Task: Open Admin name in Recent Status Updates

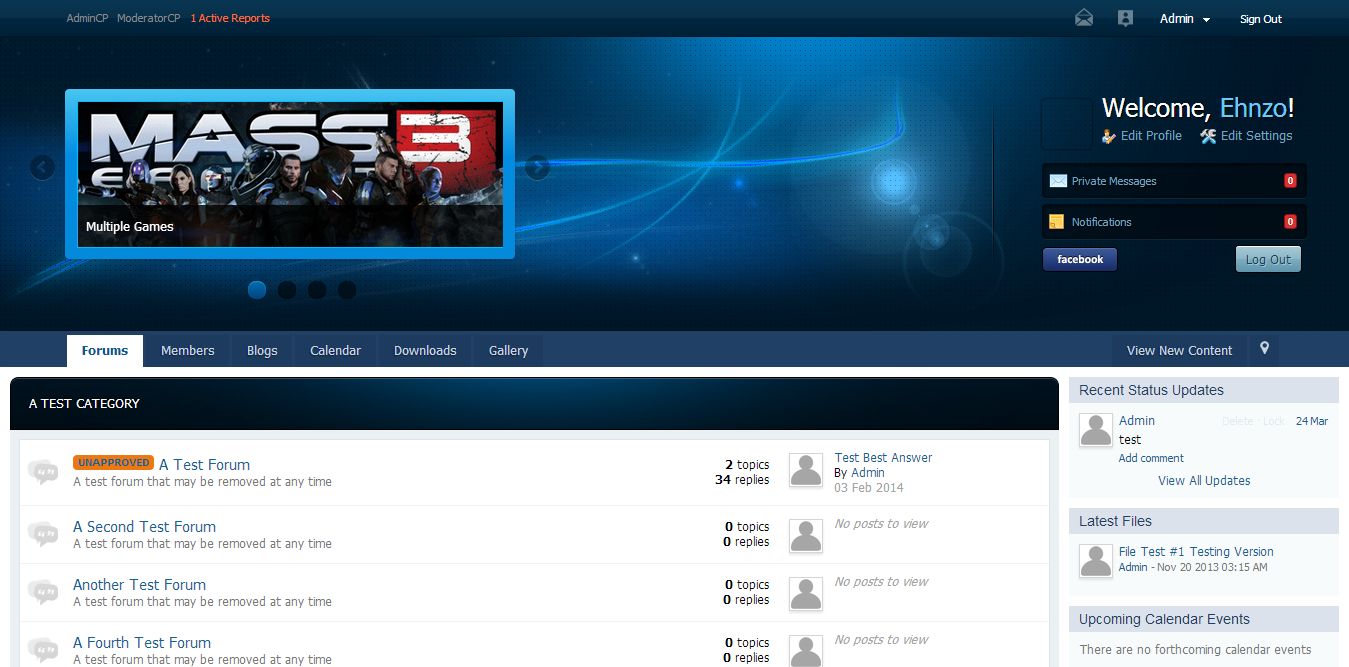Action: (1137, 421)
